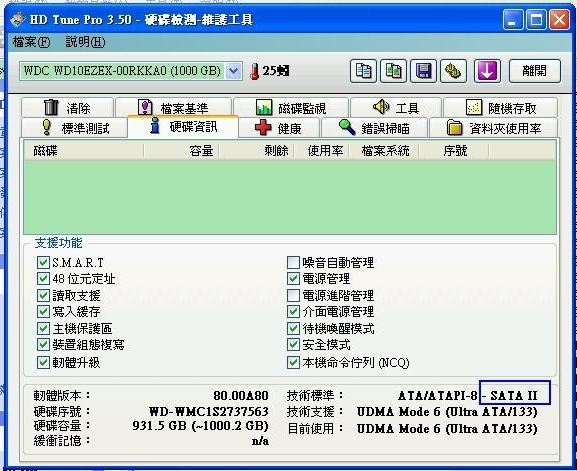Viewport: 577px width, 471px height.
Task: Open the 檔案(F) menu
Action: [31, 42]
